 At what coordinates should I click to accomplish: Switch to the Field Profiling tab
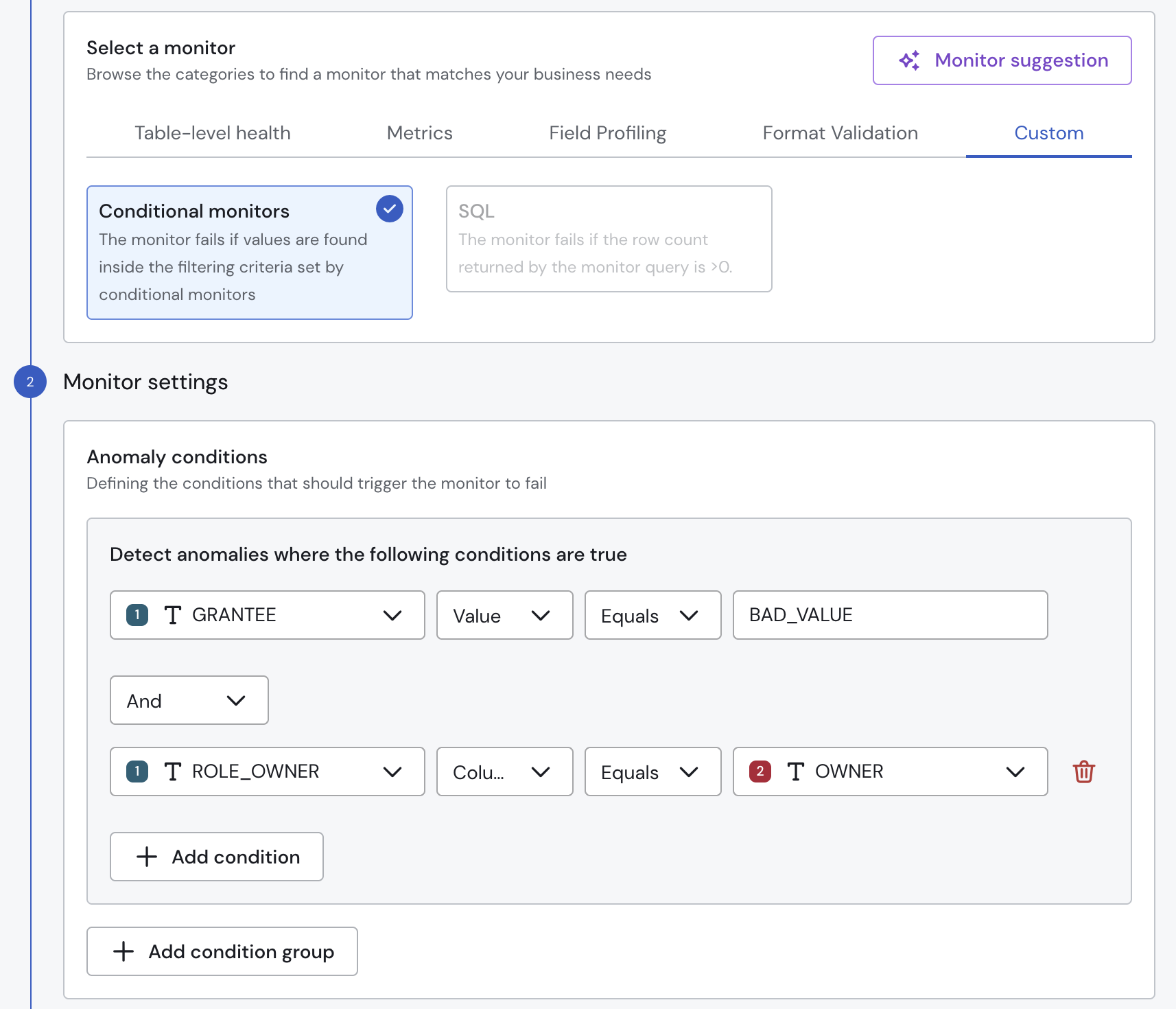tap(607, 133)
